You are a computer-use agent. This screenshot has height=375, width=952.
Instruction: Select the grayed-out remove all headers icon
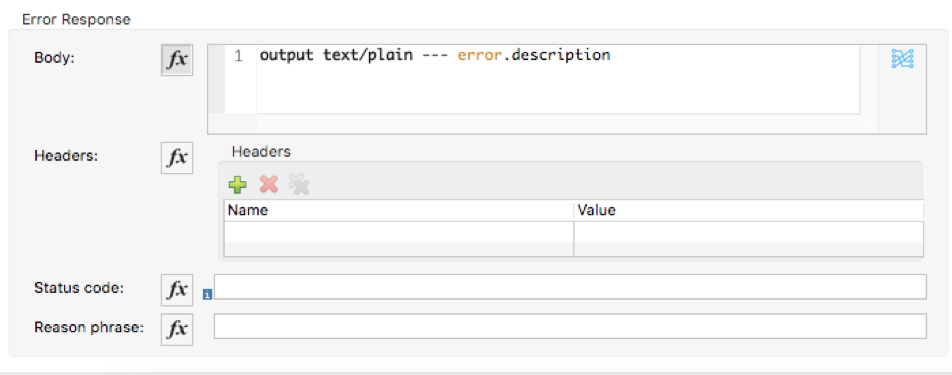[299, 184]
